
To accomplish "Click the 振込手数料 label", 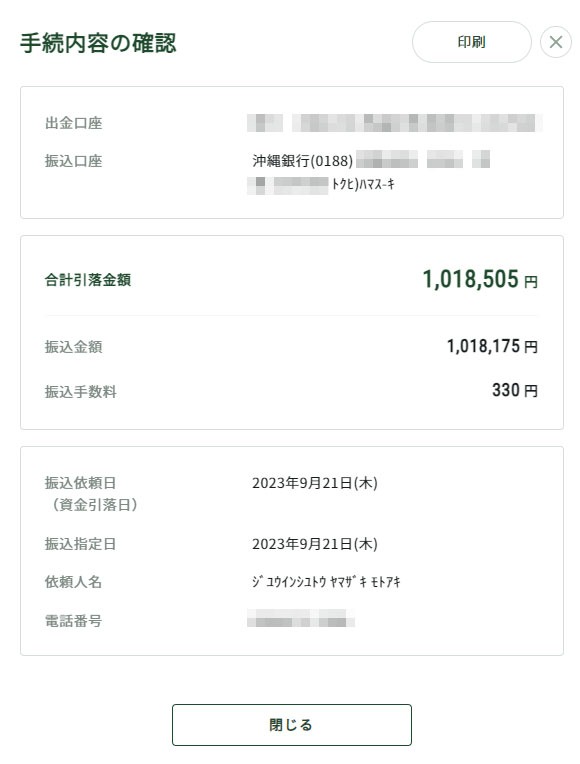I will point(81,392).
